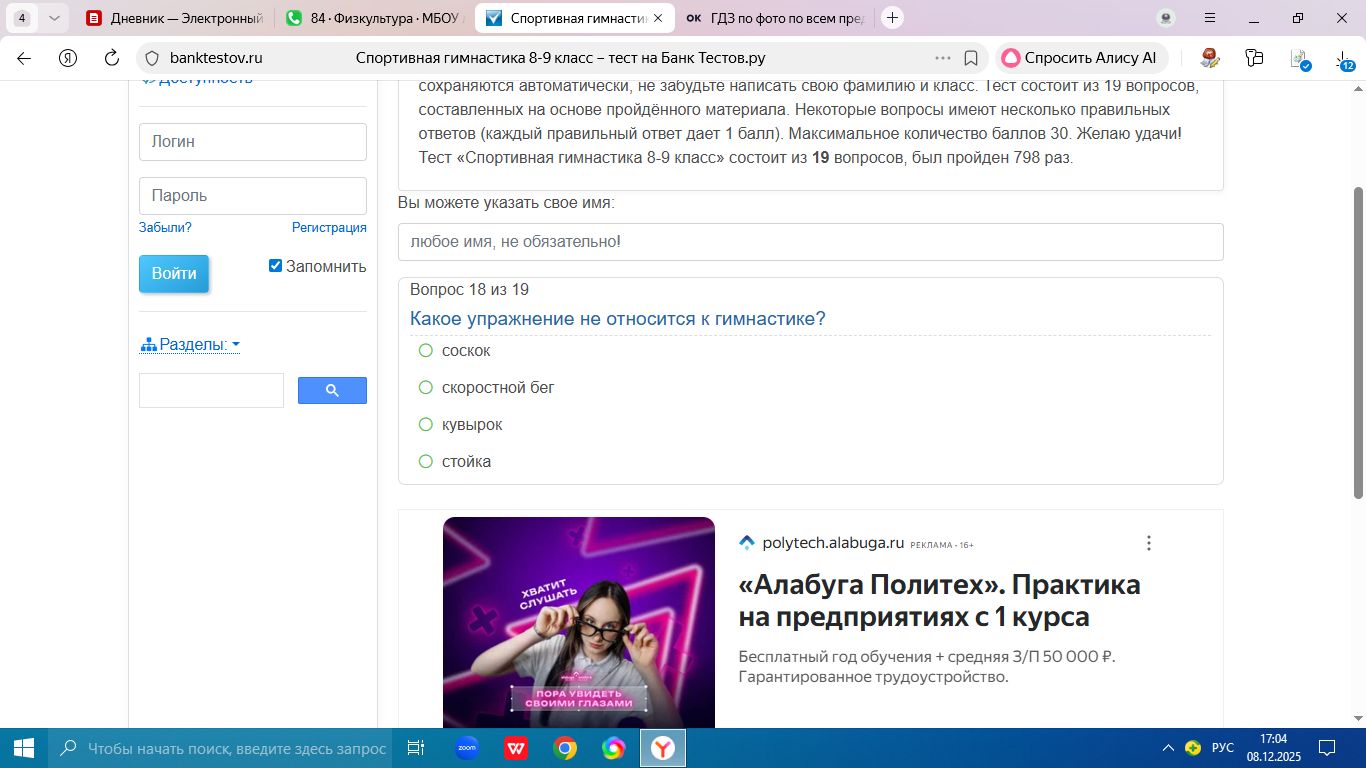Click the "Логин" input field
Image resolution: width=1366 pixels, height=768 pixels.
coord(252,142)
